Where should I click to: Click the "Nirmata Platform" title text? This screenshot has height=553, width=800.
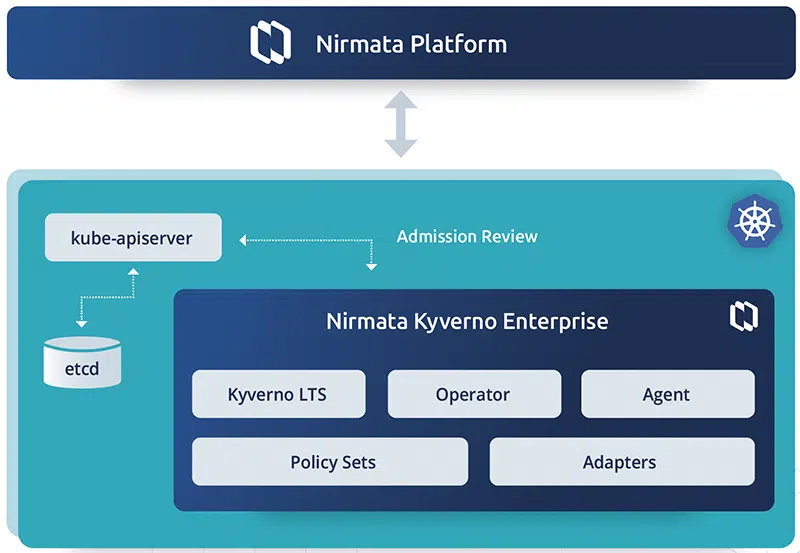[x=411, y=44]
